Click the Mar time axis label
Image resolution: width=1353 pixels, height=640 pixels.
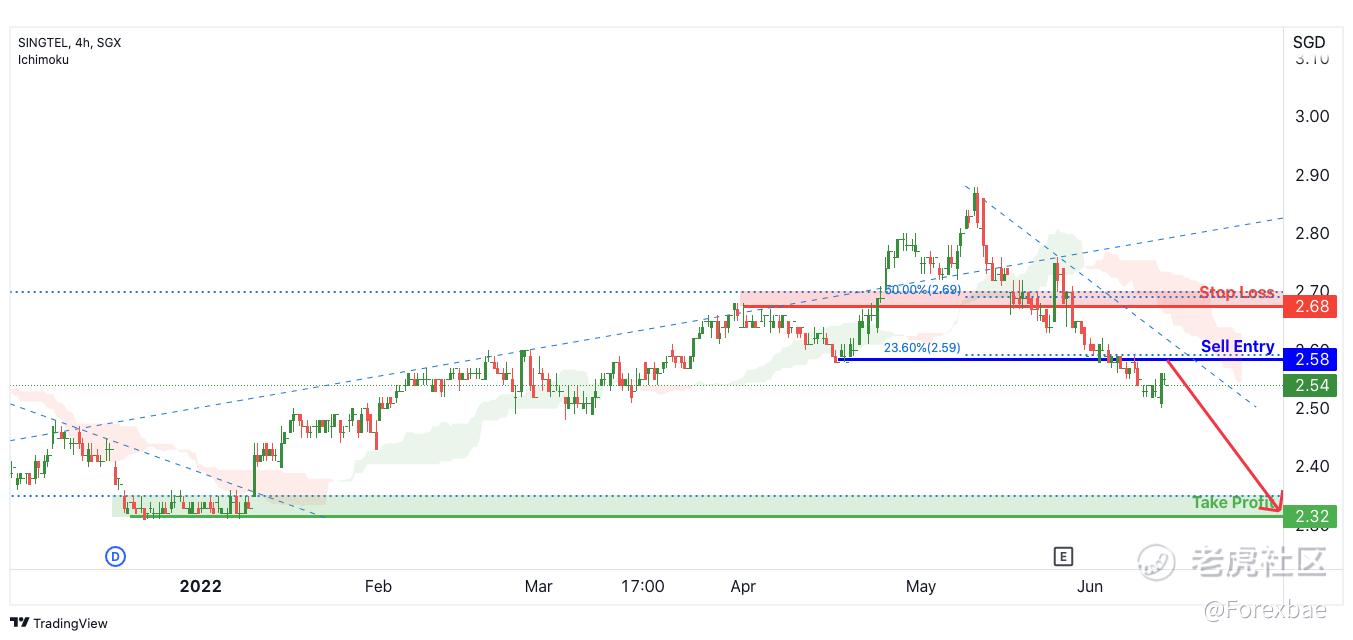[x=539, y=586]
